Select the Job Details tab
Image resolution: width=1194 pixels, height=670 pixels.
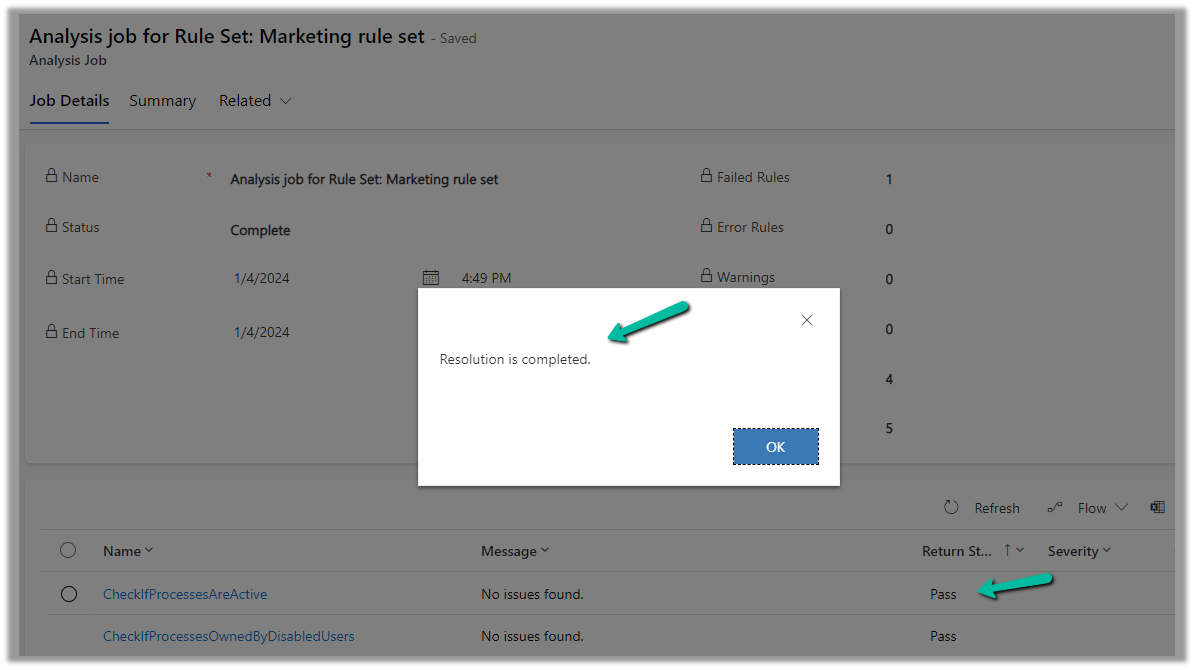69,101
